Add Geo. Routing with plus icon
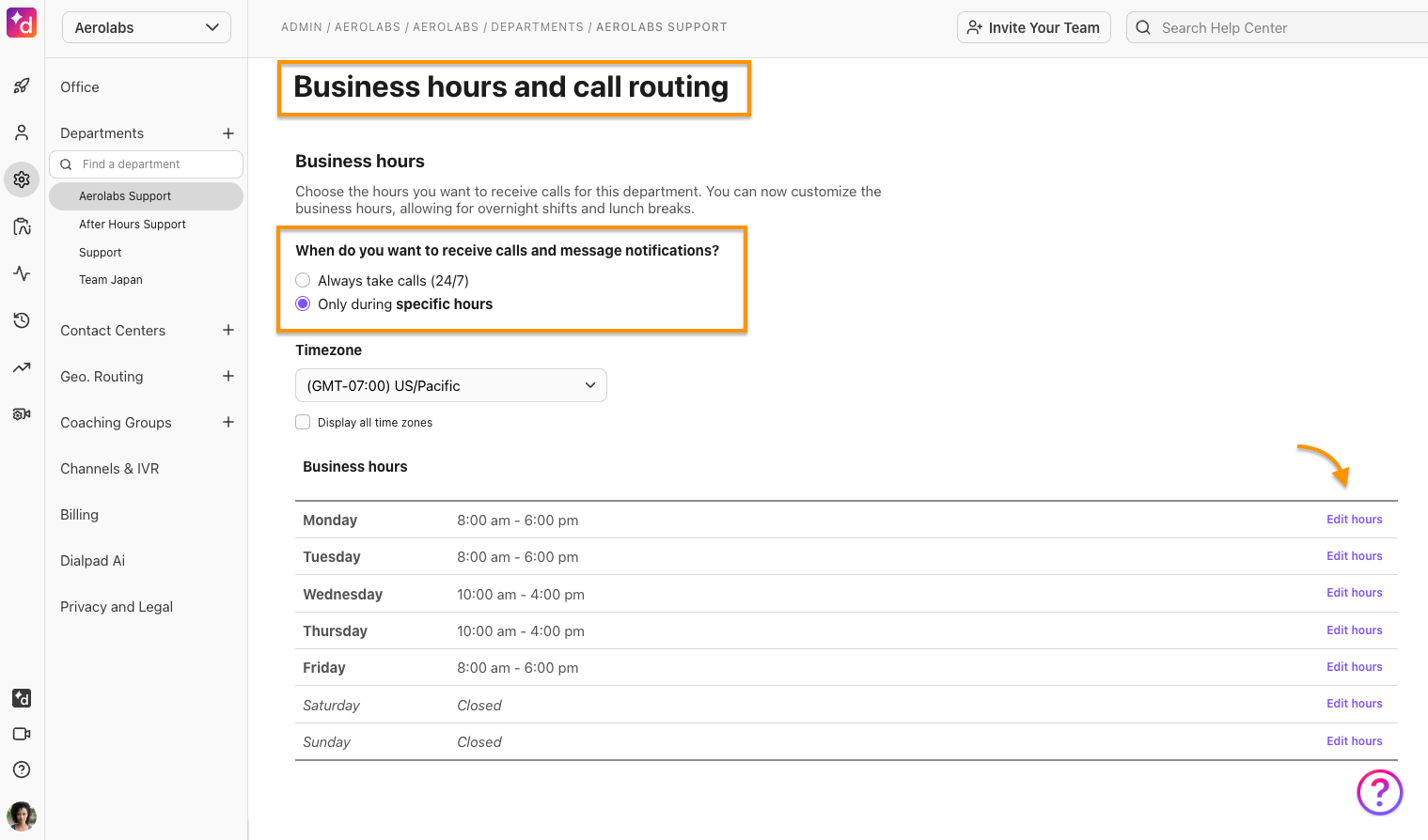Screen dimensions: 1428x840 [x=228, y=376]
